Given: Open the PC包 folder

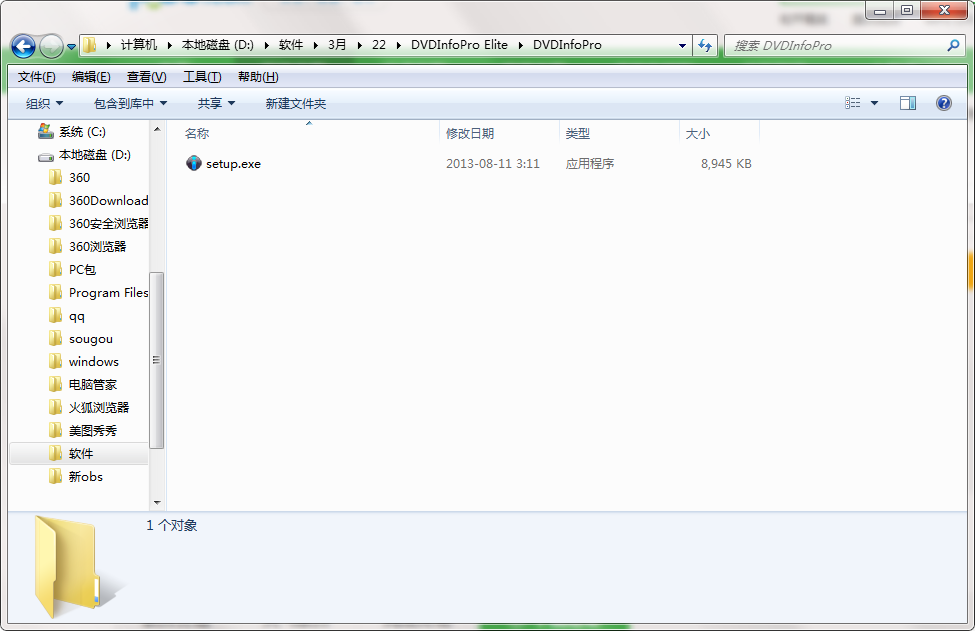Looking at the screenshot, I should tap(82, 270).
